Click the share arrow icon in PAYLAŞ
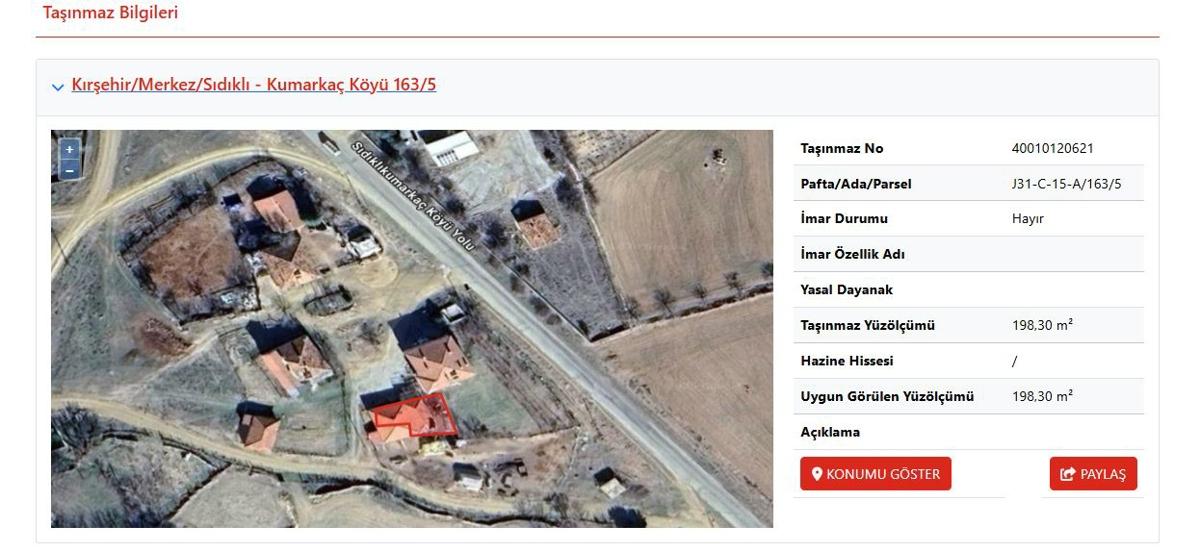The width and height of the screenshot is (1200, 551). [x=1067, y=474]
